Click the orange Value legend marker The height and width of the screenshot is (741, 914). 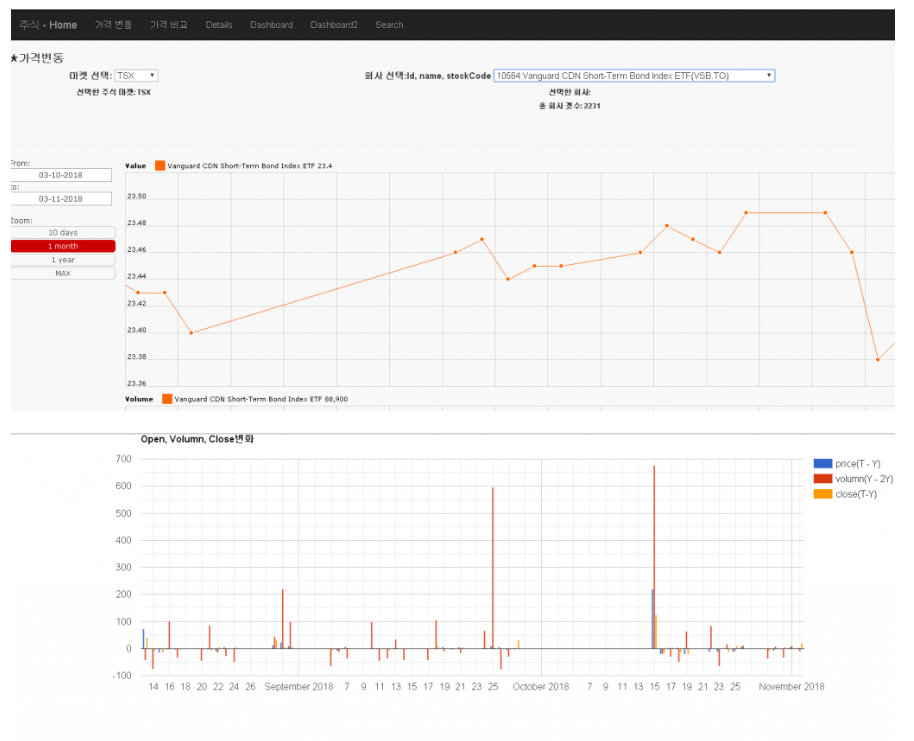tap(160, 166)
